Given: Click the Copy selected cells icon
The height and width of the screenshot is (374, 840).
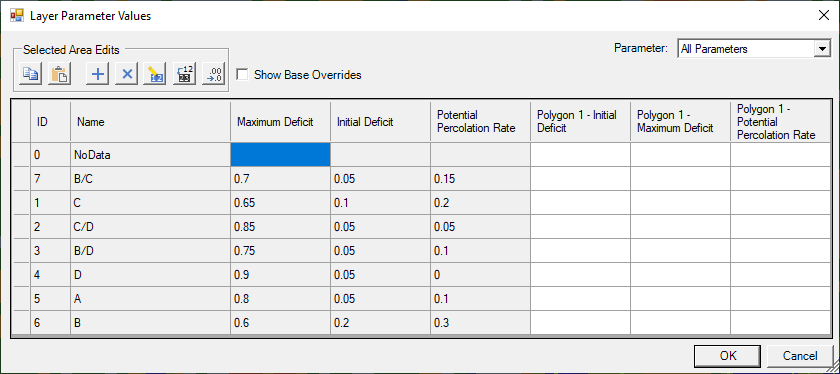Looking at the screenshot, I should pyautogui.click(x=31, y=74).
